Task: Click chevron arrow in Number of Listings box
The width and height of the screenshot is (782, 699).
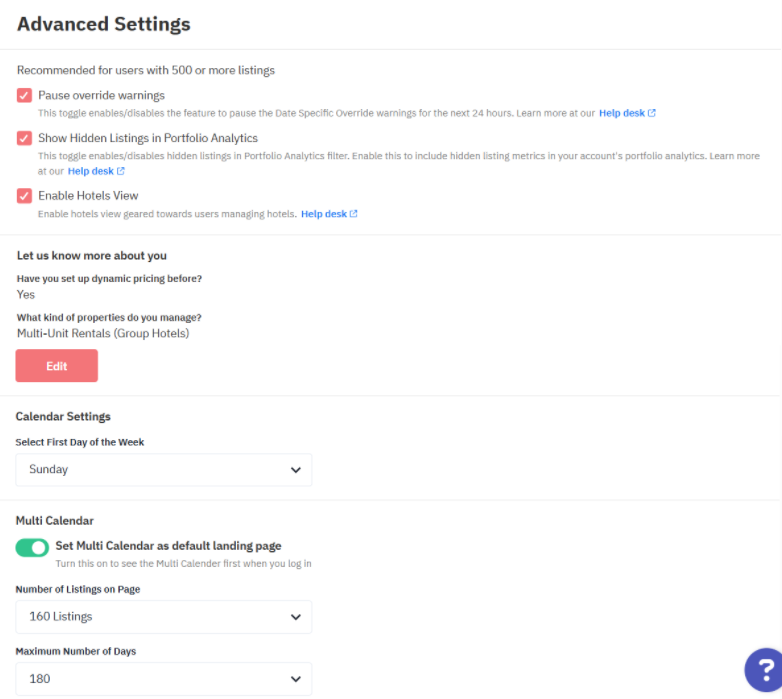Action: (x=296, y=617)
